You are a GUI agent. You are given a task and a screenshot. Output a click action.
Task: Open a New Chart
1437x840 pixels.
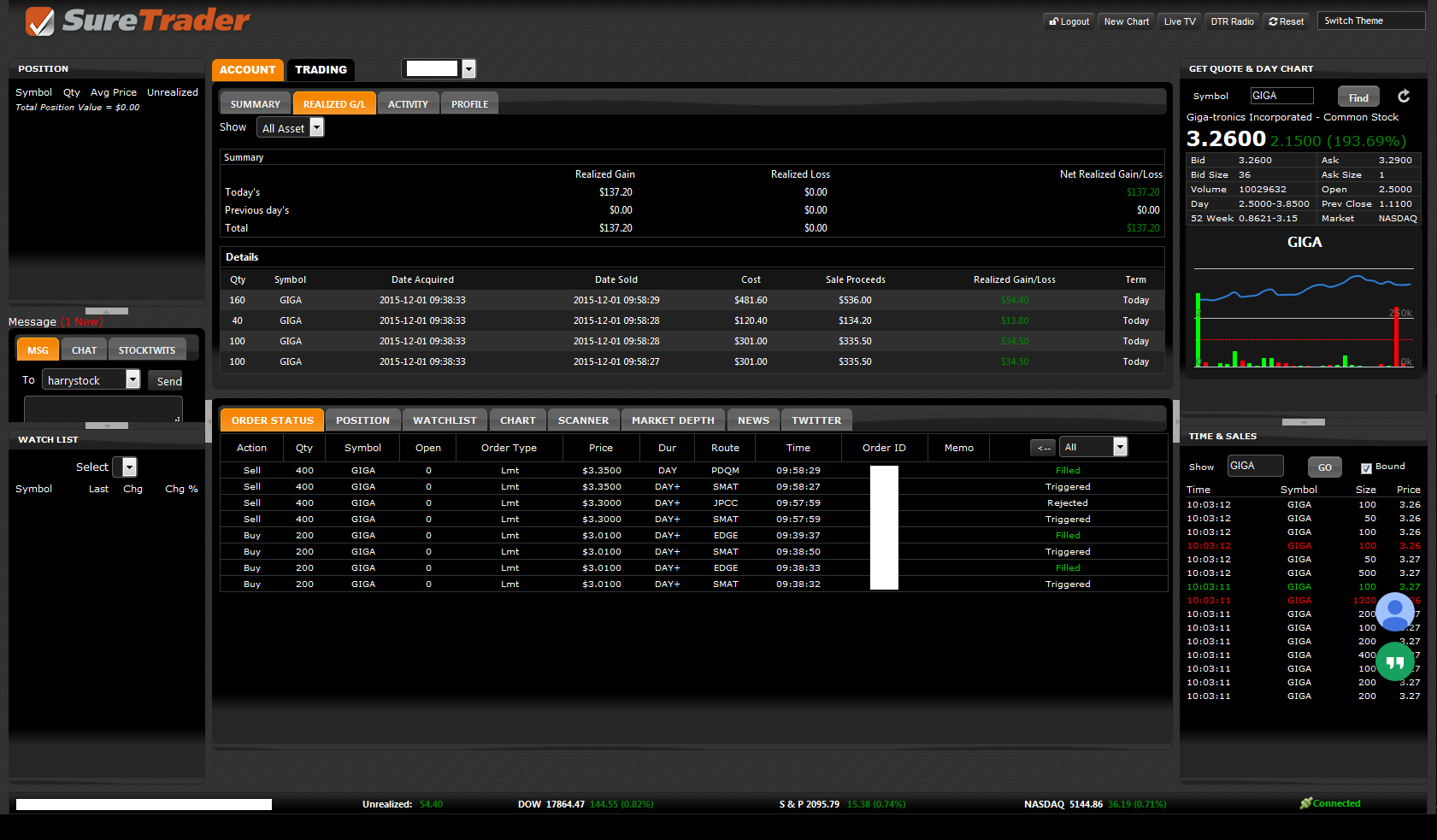[1127, 21]
